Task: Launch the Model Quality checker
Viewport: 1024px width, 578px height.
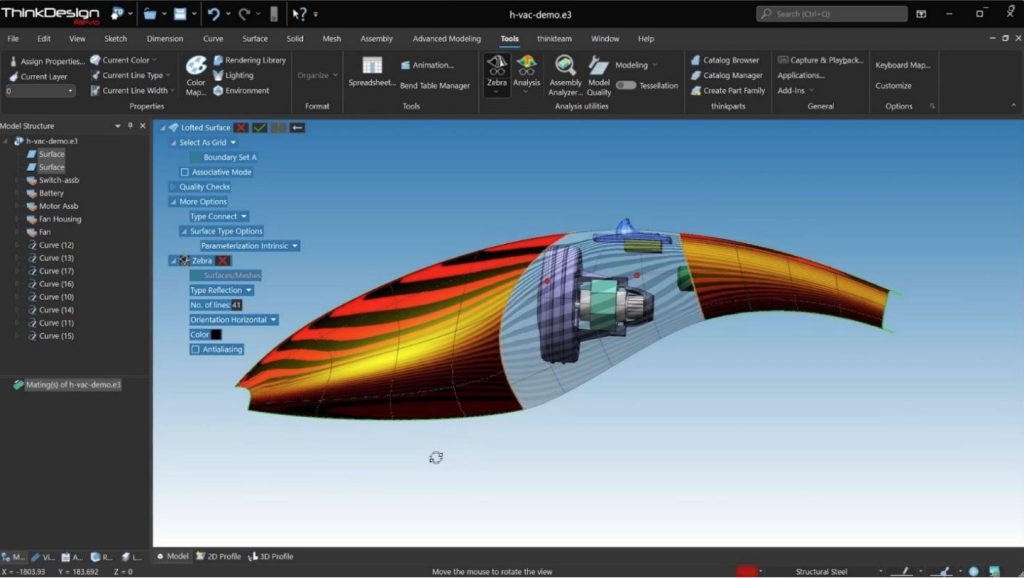Action: 598,75
